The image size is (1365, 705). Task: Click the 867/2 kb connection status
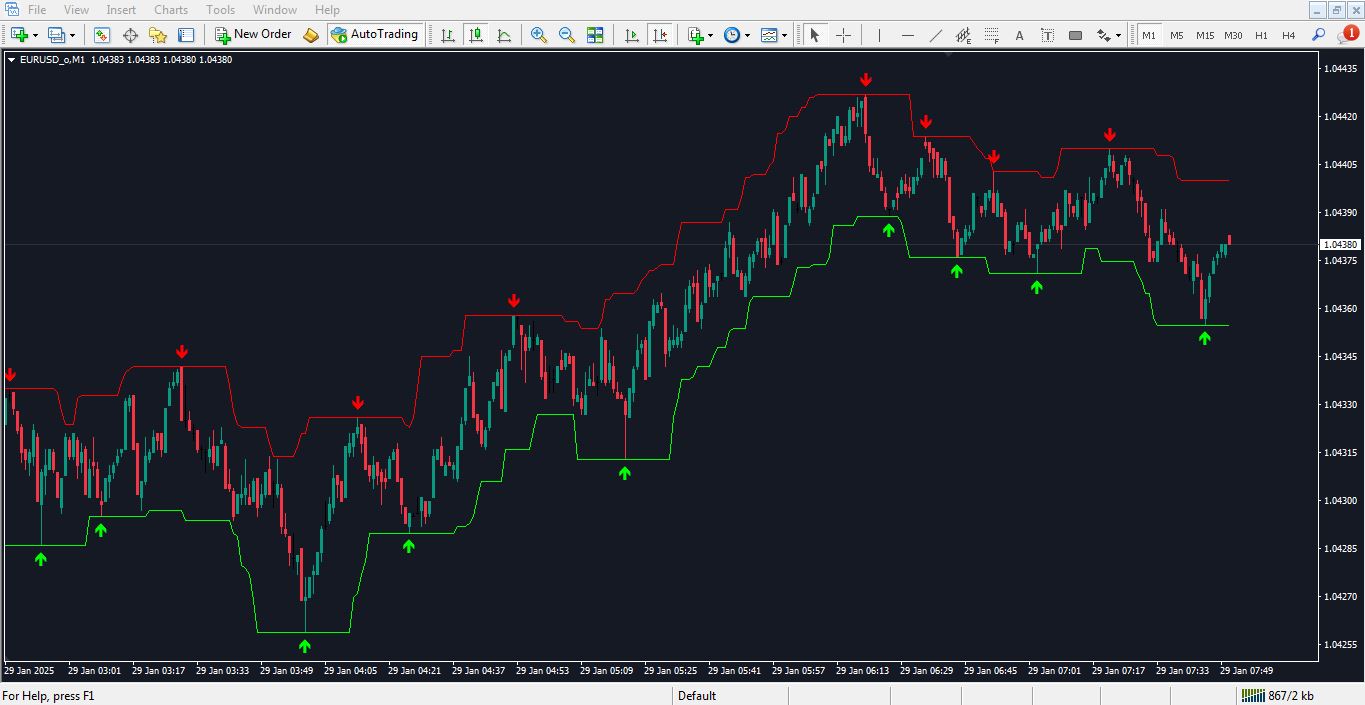coord(1279,696)
